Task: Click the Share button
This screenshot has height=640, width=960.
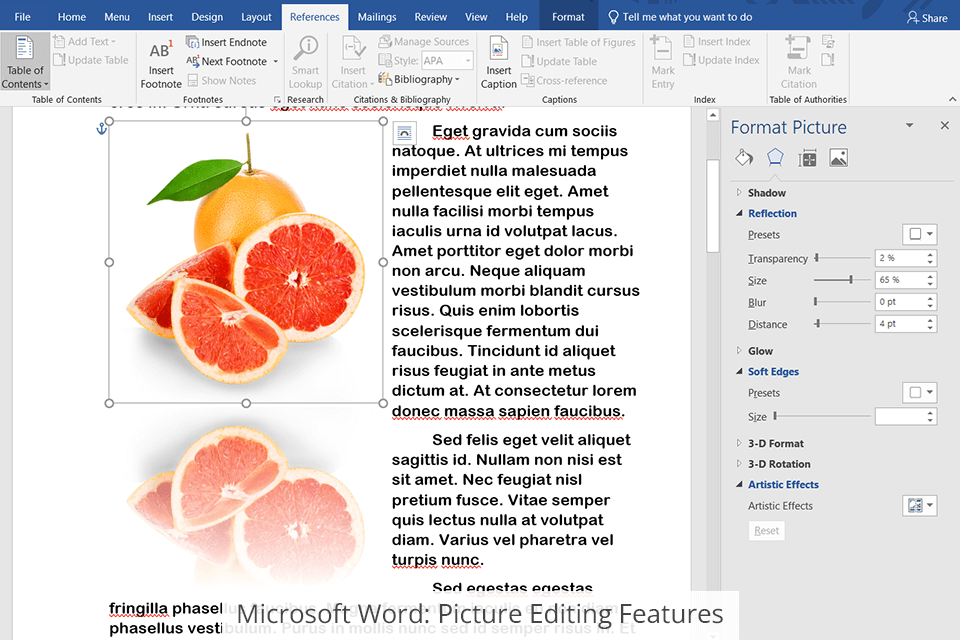Action: 927,17
